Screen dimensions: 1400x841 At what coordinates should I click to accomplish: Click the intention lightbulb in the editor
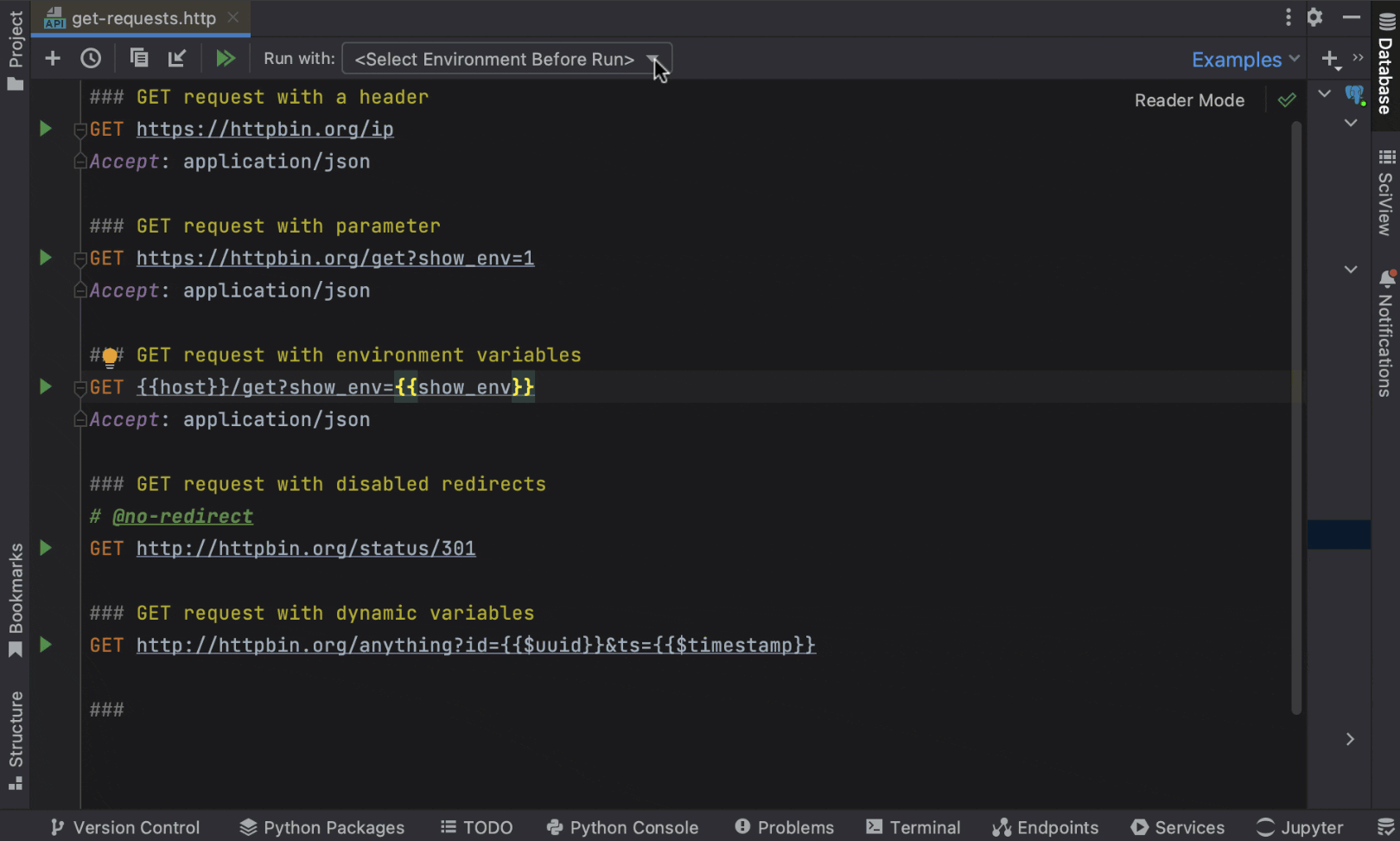pyautogui.click(x=109, y=355)
